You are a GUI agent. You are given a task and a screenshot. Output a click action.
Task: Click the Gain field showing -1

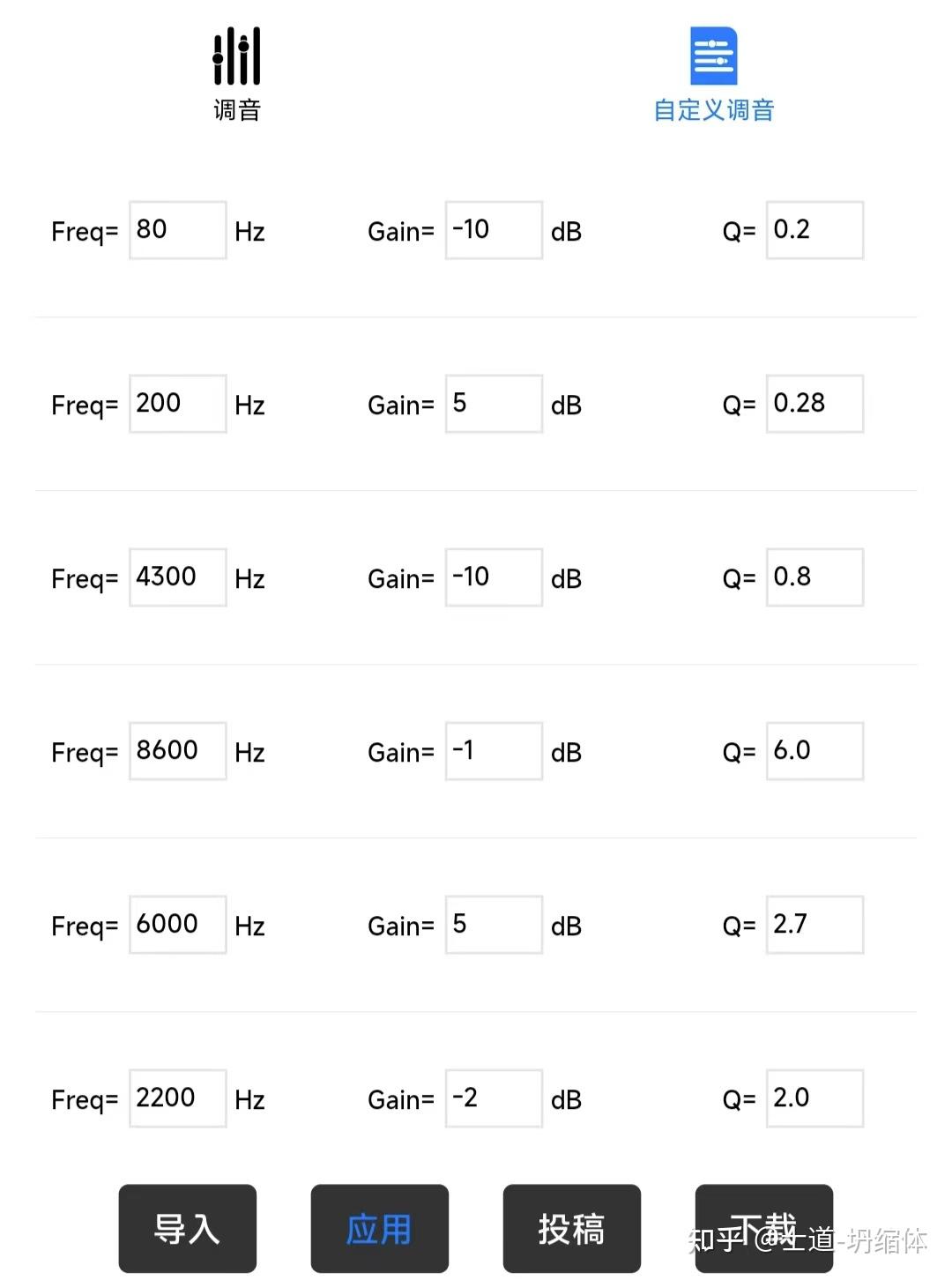tap(494, 751)
